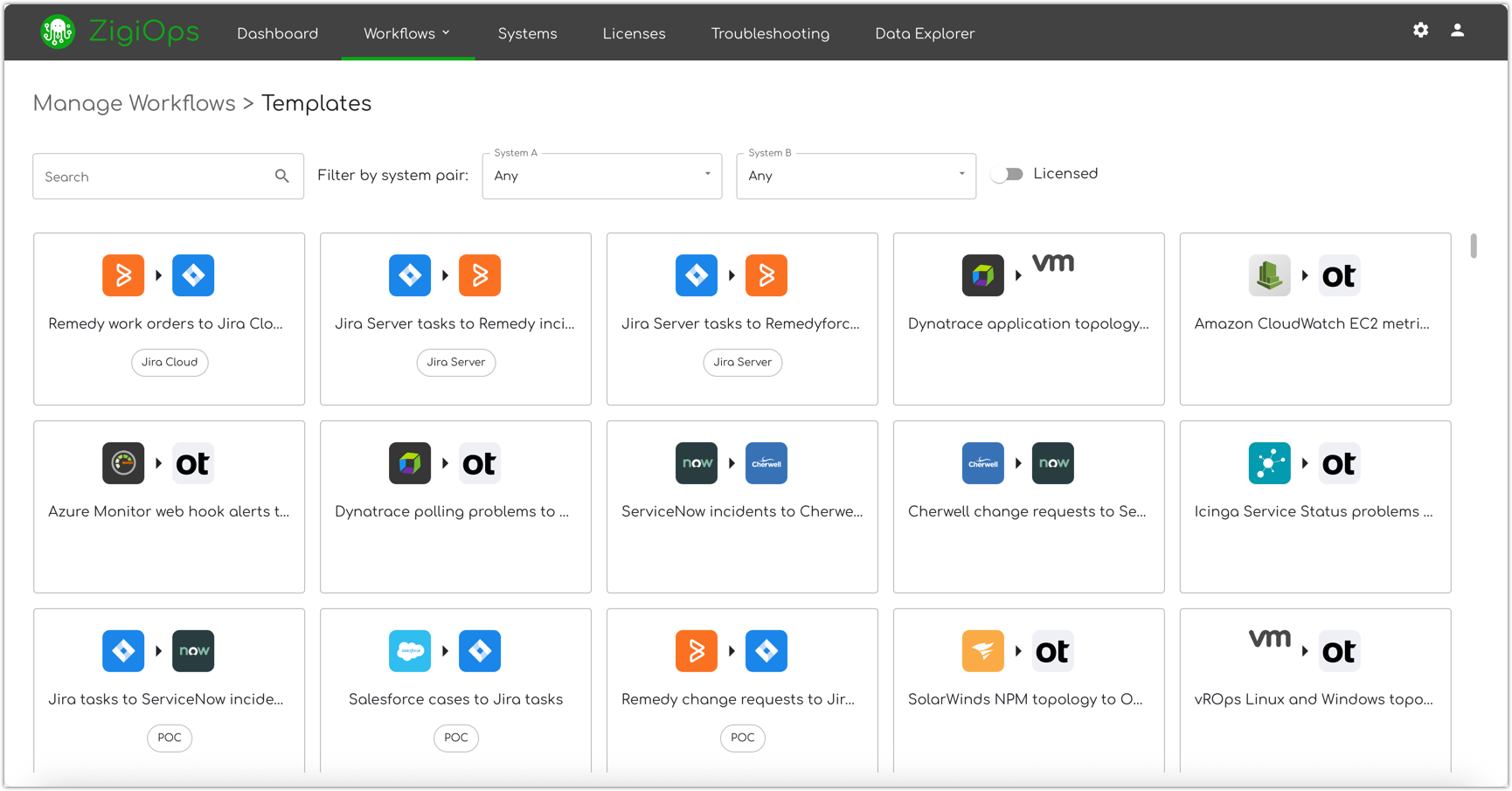Image resolution: width=1512 pixels, height=791 pixels.
Task: Click Cherwell icon in ServiceNow incidents card
Action: pos(766,463)
